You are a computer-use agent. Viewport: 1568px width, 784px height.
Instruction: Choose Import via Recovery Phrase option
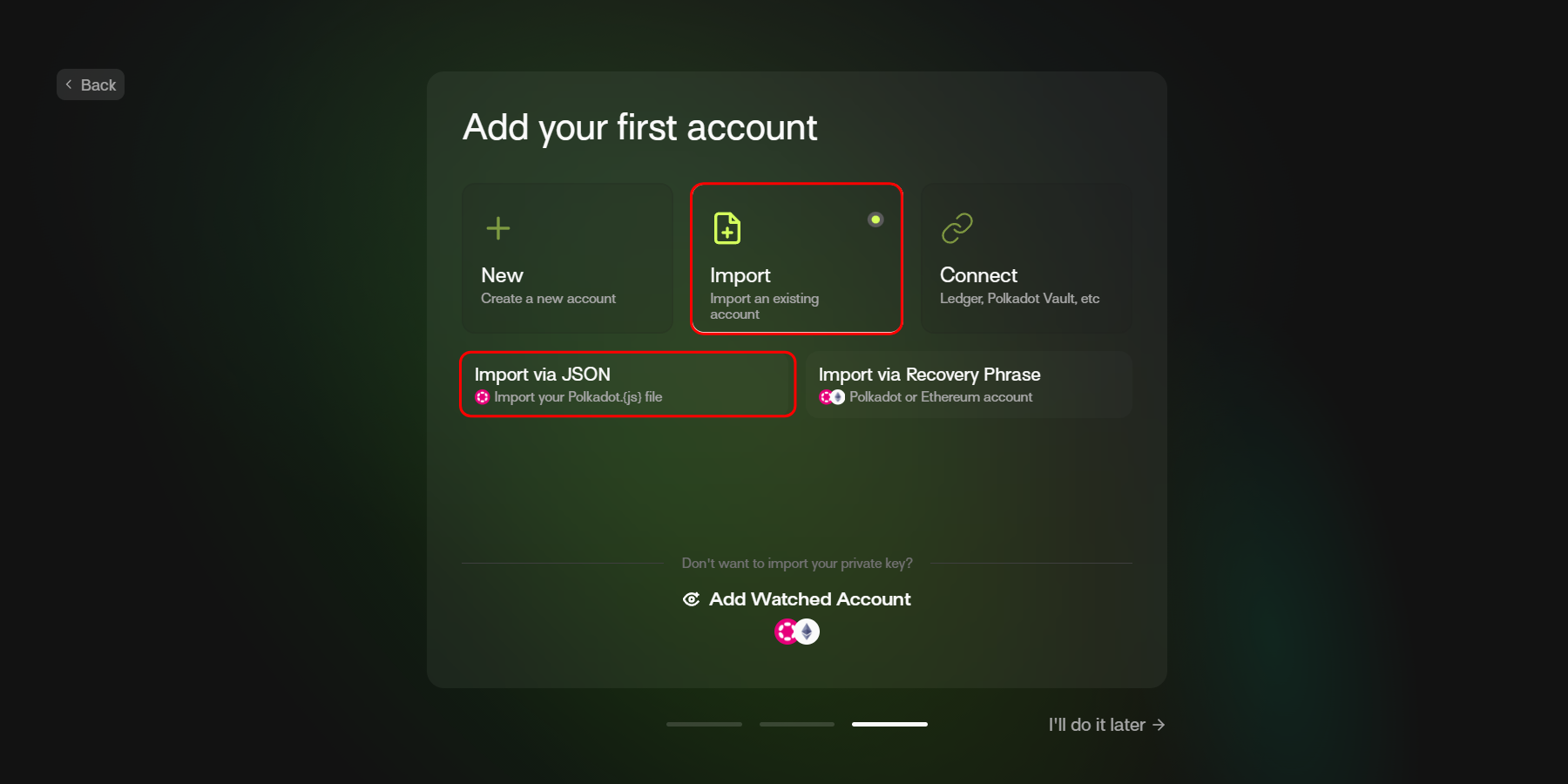pos(969,384)
